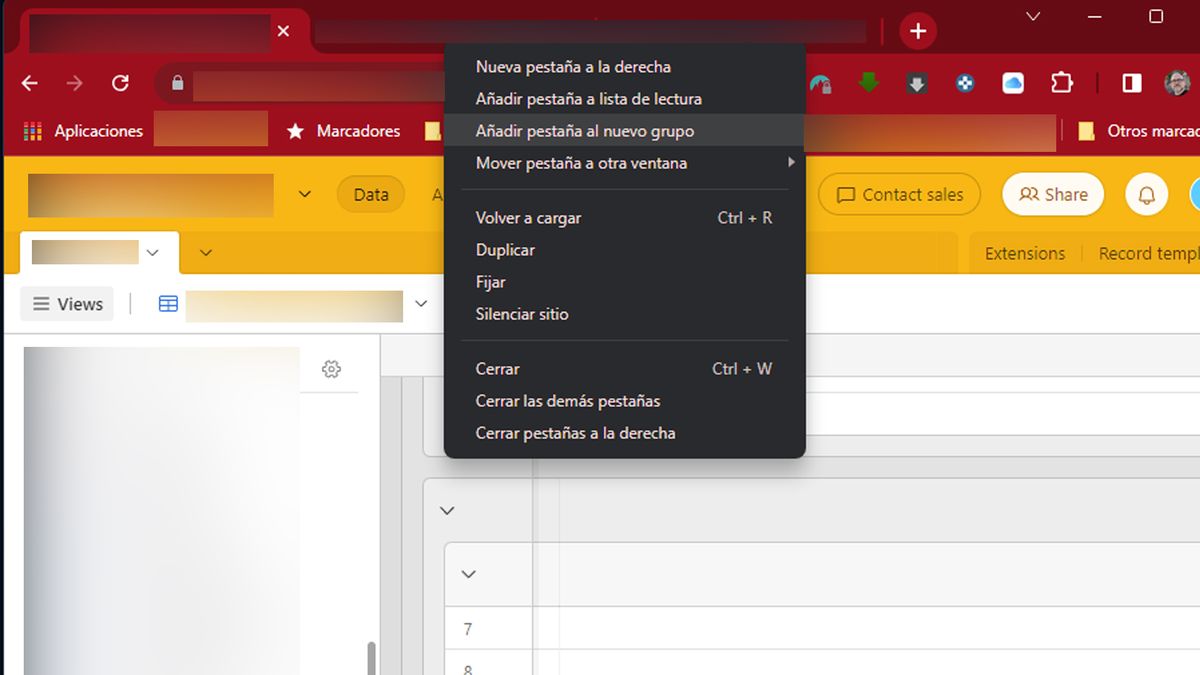Open the notification bell in Airtable
This screenshot has height=675, width=1200.
1146,194
